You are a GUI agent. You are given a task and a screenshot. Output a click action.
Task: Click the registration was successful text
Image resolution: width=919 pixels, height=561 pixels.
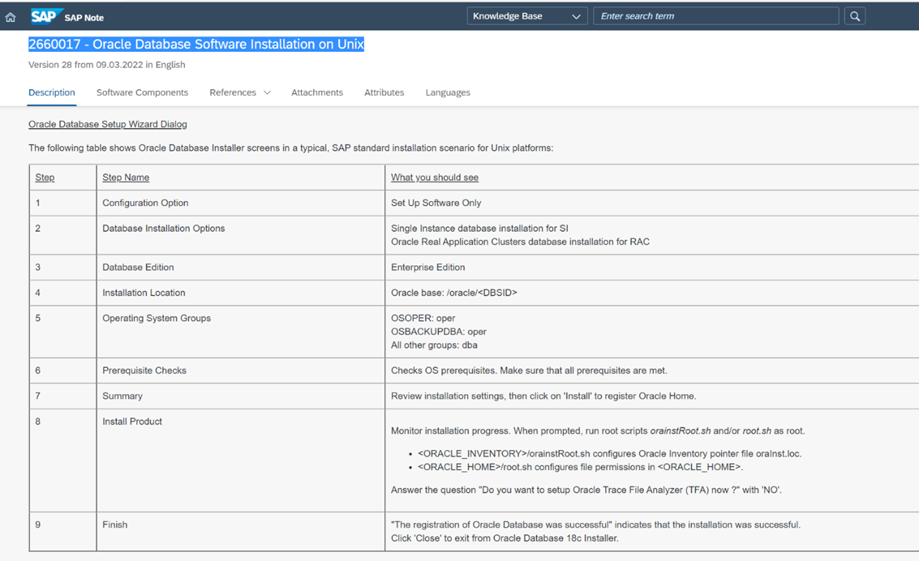tap(595, 525)
